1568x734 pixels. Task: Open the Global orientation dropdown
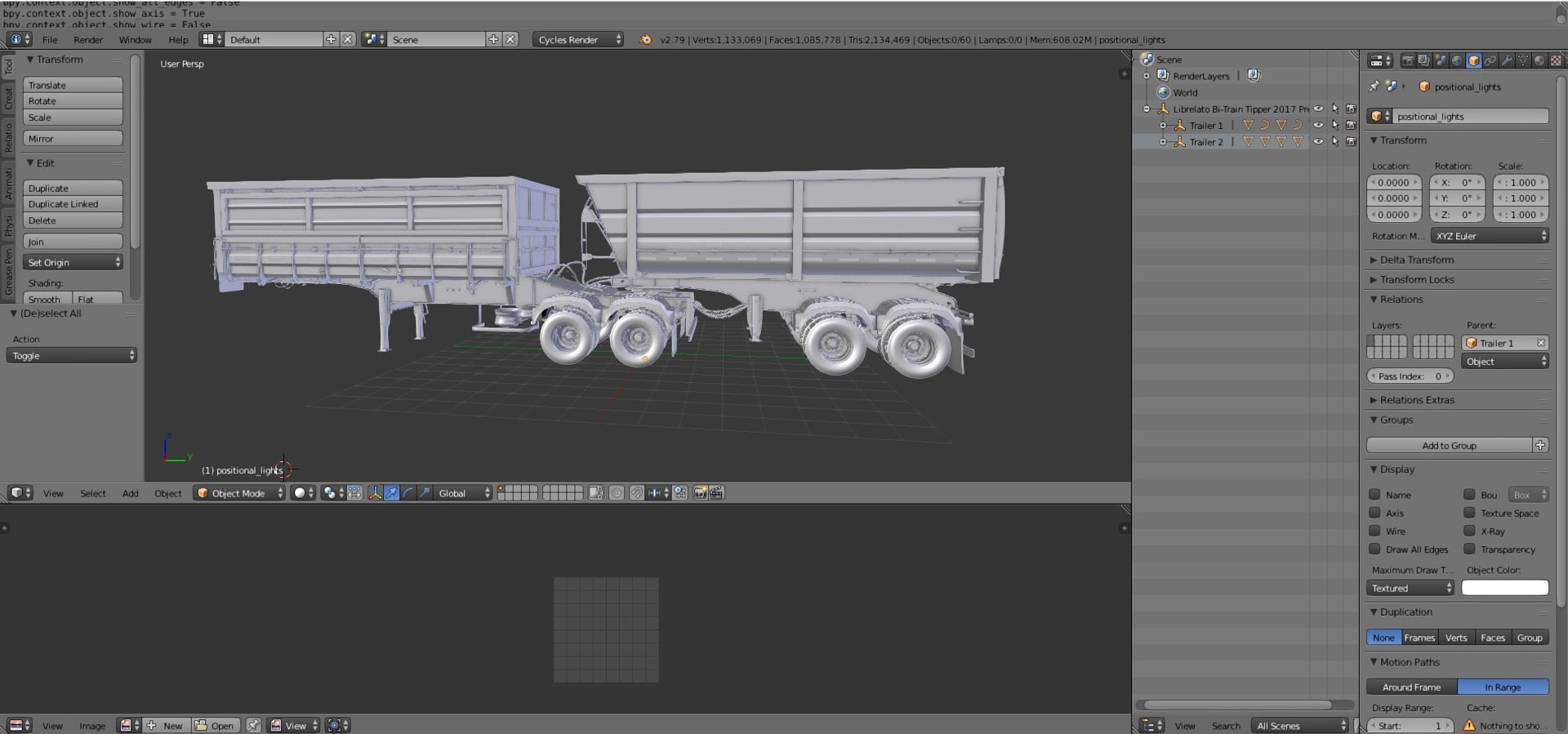click(463, 493)
